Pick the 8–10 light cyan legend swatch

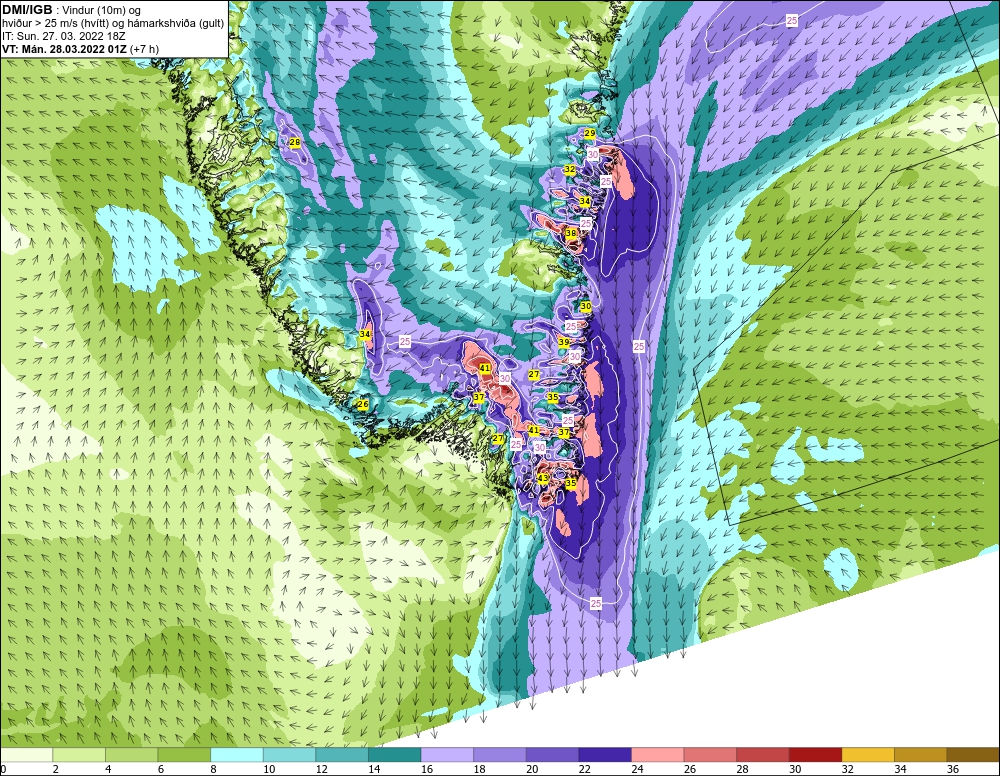[x=237, y=755]
